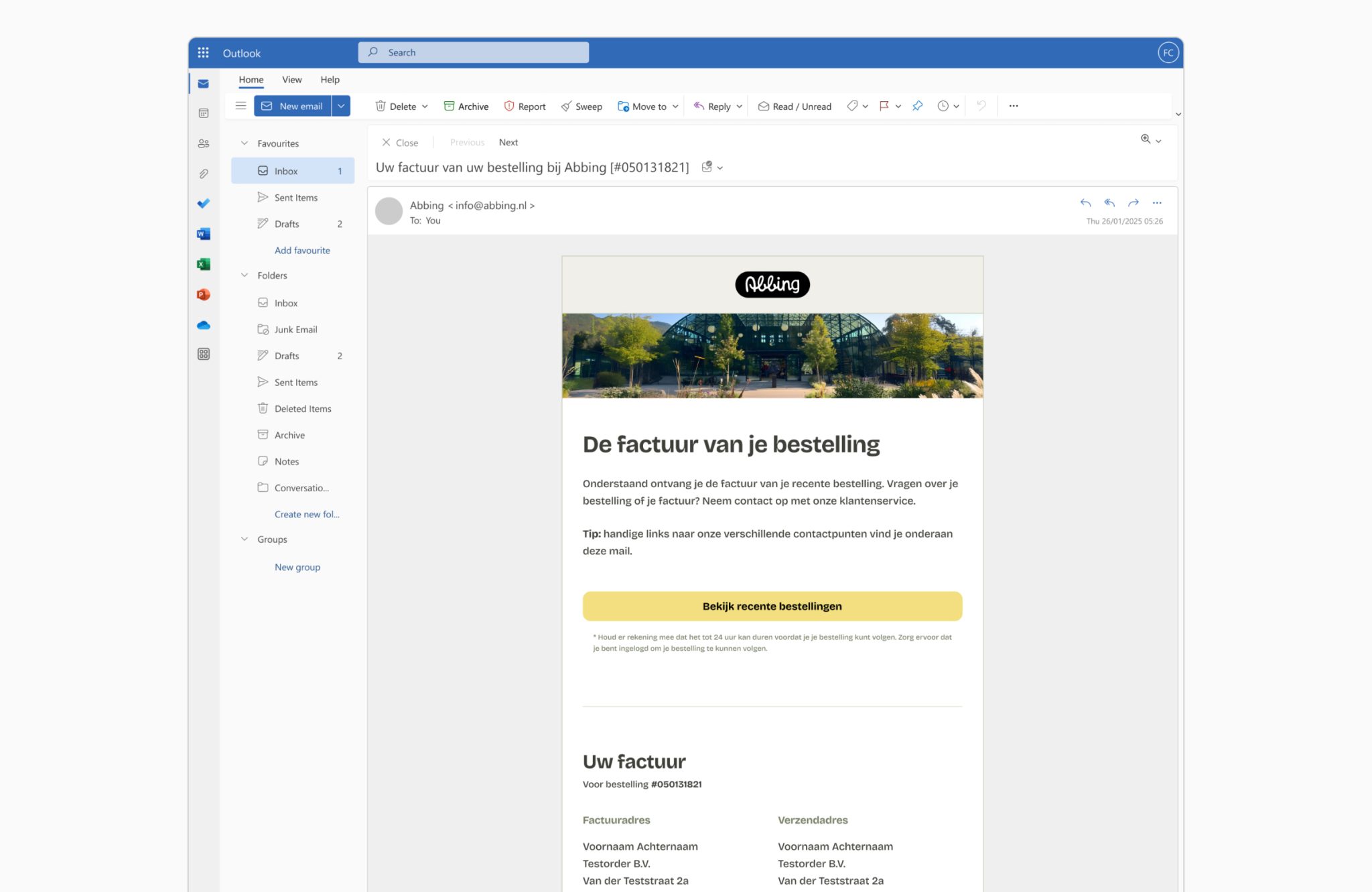Click the Categorize tag icon
Screen dimensions: 1372x892
(852, 106)
